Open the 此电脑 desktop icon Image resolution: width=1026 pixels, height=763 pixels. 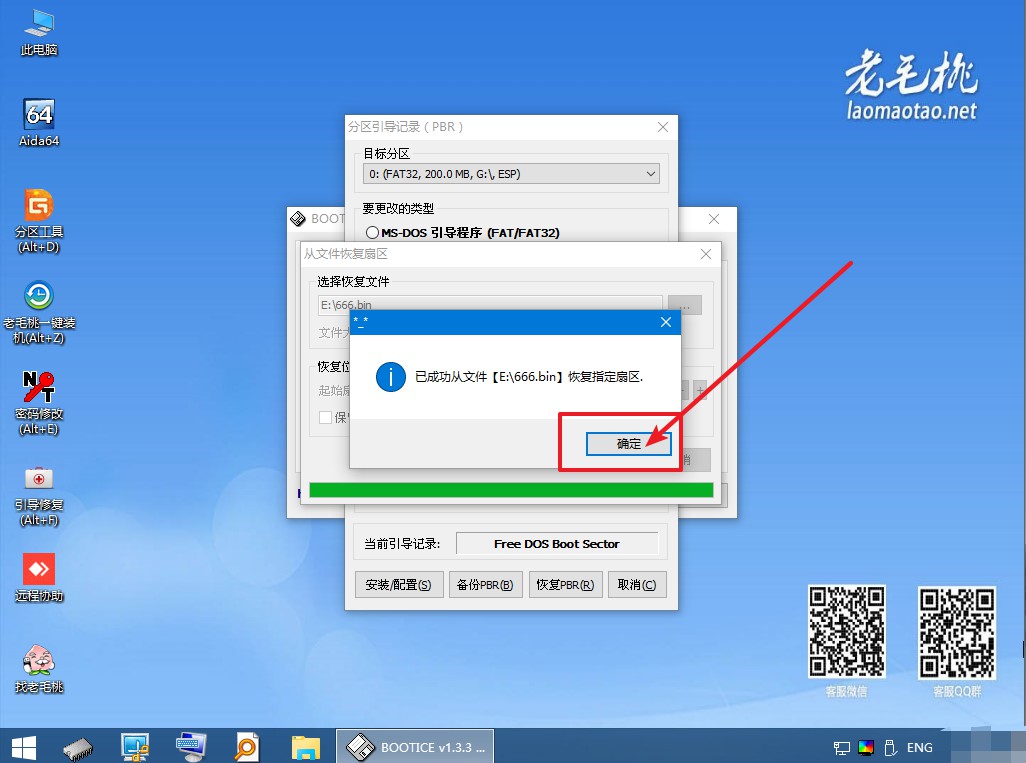coord(39,33)
